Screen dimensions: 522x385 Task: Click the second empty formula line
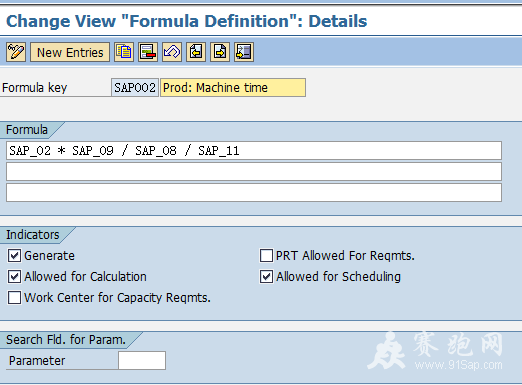254,172
